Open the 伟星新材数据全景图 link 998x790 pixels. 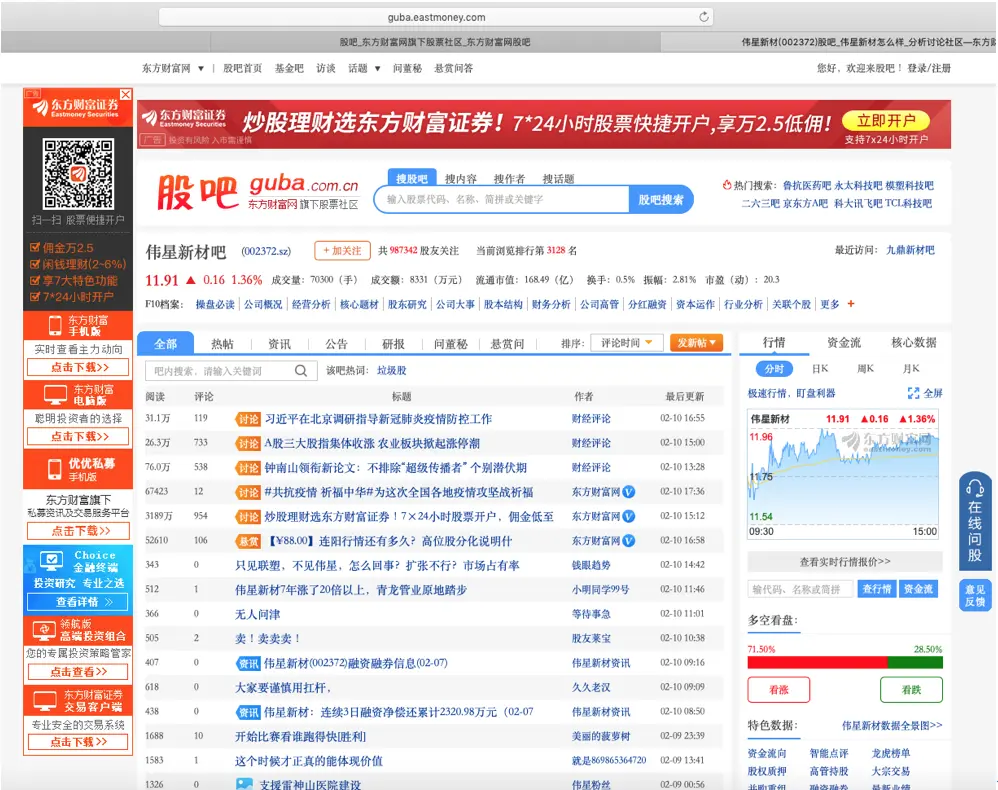[892, 725]
